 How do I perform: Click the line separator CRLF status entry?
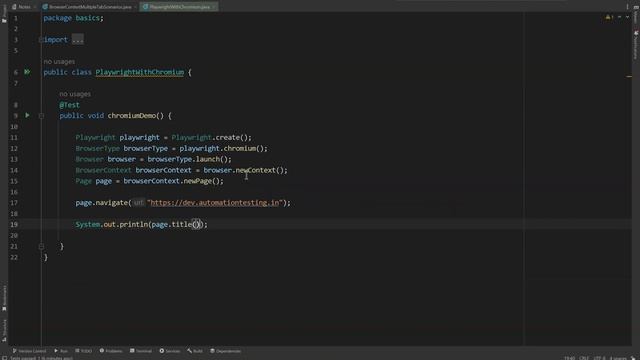tap(584, 358)
